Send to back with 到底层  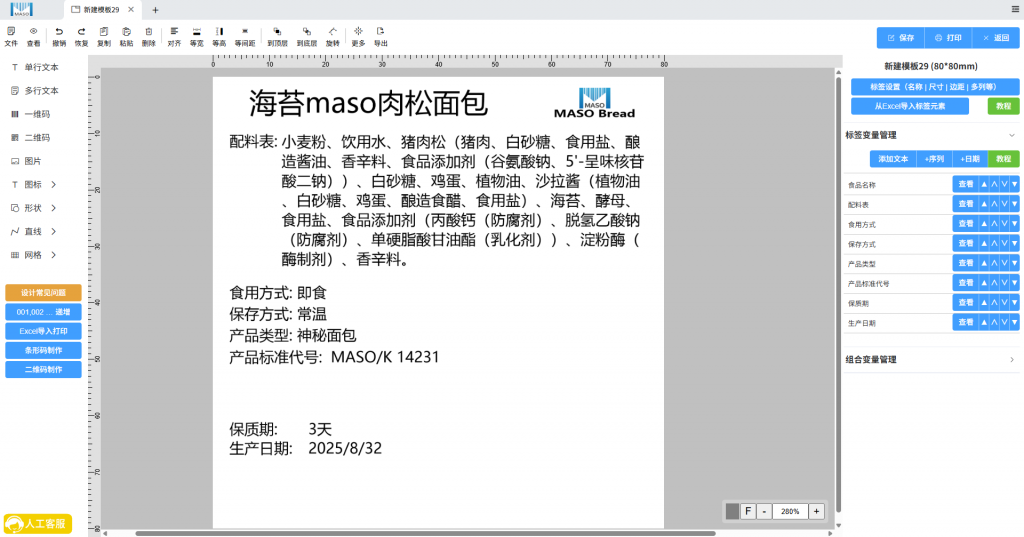point(307,37)
